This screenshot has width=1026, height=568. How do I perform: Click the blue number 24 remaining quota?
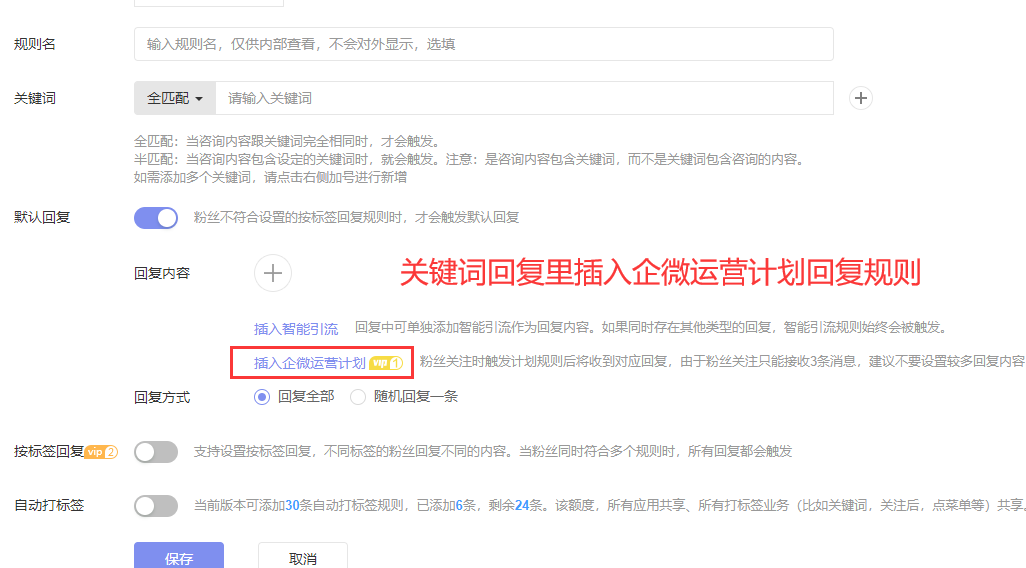point(522,505)
